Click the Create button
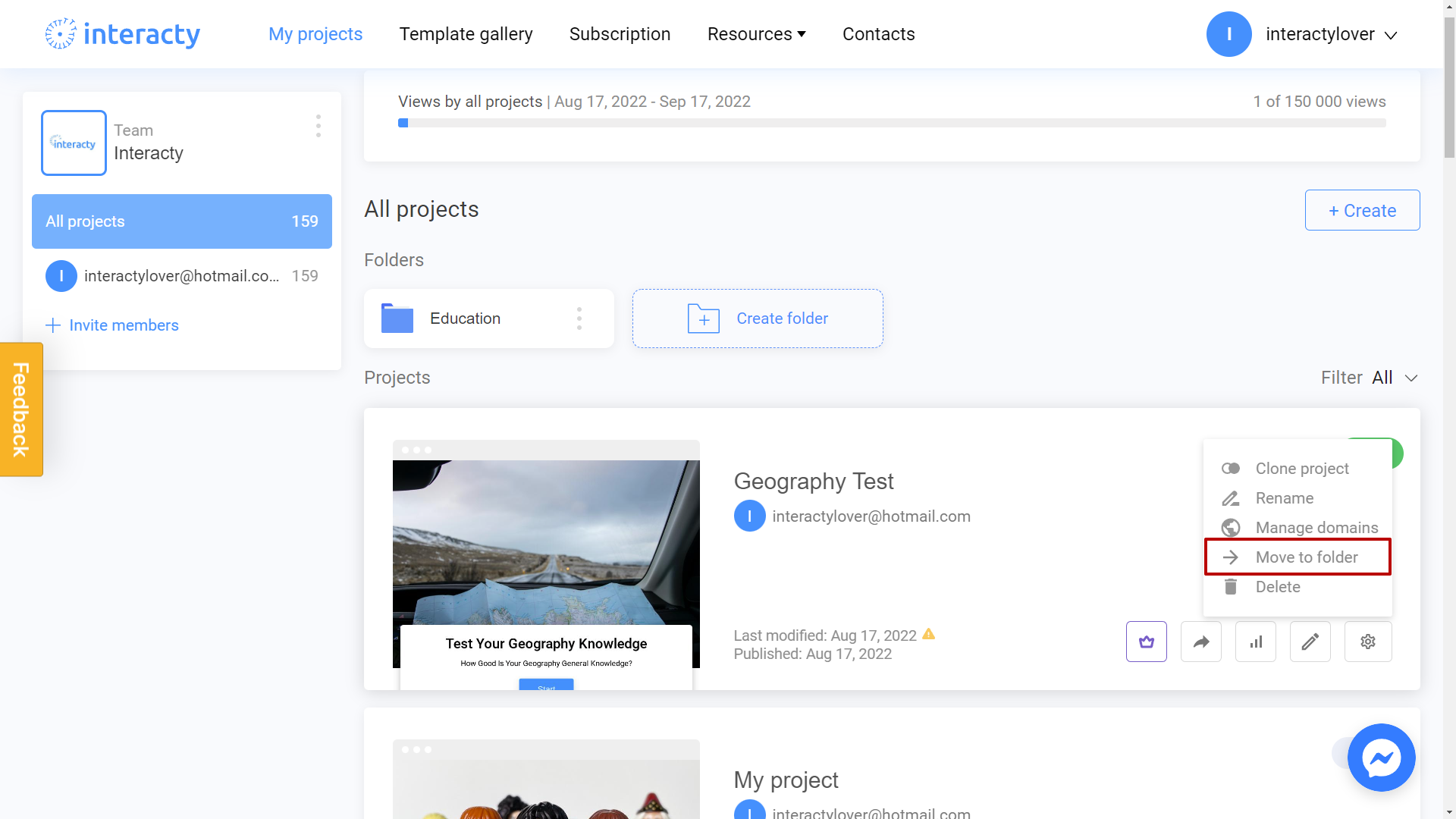 click(x=1361, y=210)
